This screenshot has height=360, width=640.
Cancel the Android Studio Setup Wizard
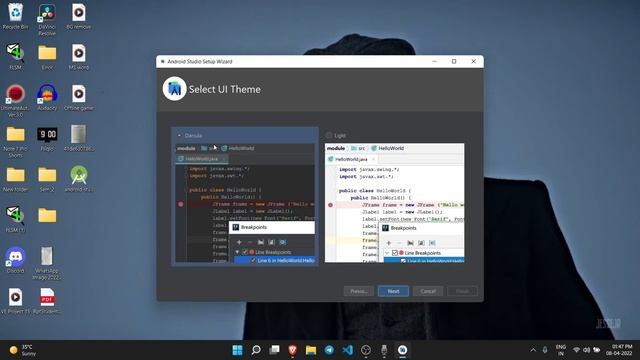coord(428,291)
